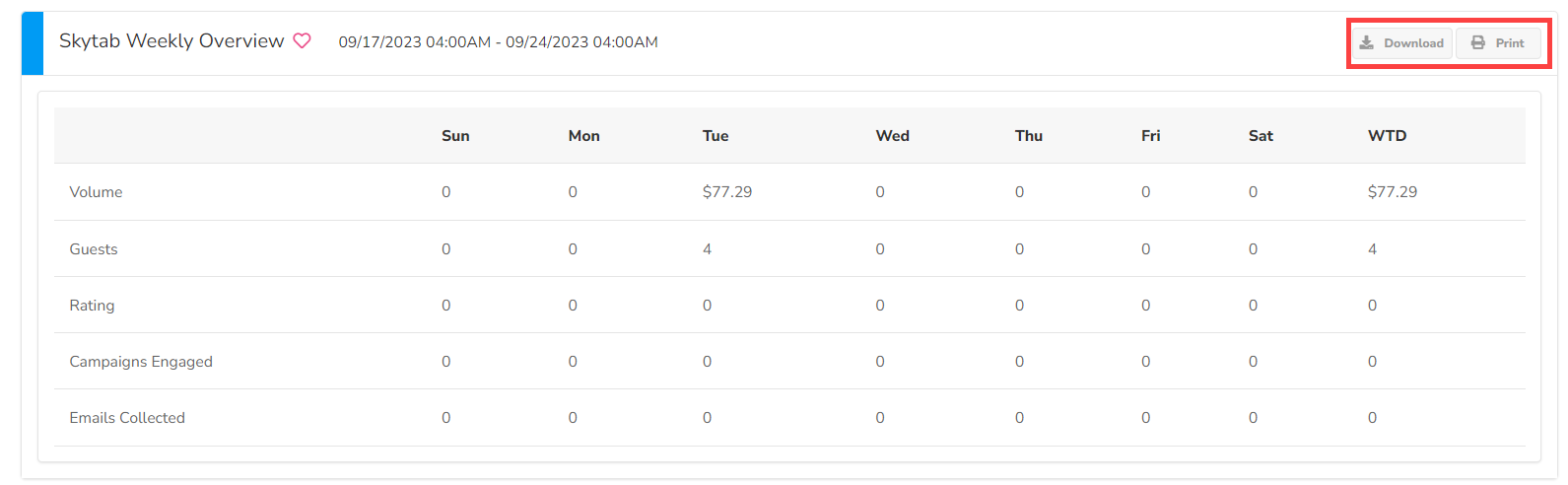Image resolution: width=1568 pixels, height=485 pixels.
Task: Click the Tue column header
Action: [x=716, y=136]
